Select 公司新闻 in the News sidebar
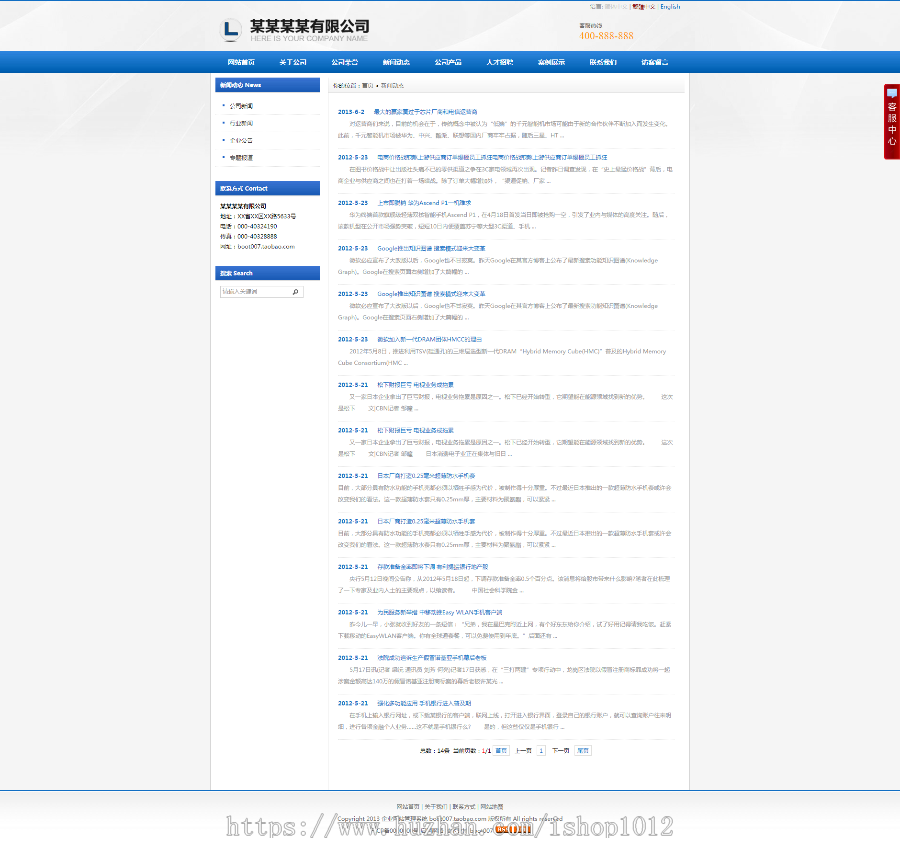 tap(241, 106)
